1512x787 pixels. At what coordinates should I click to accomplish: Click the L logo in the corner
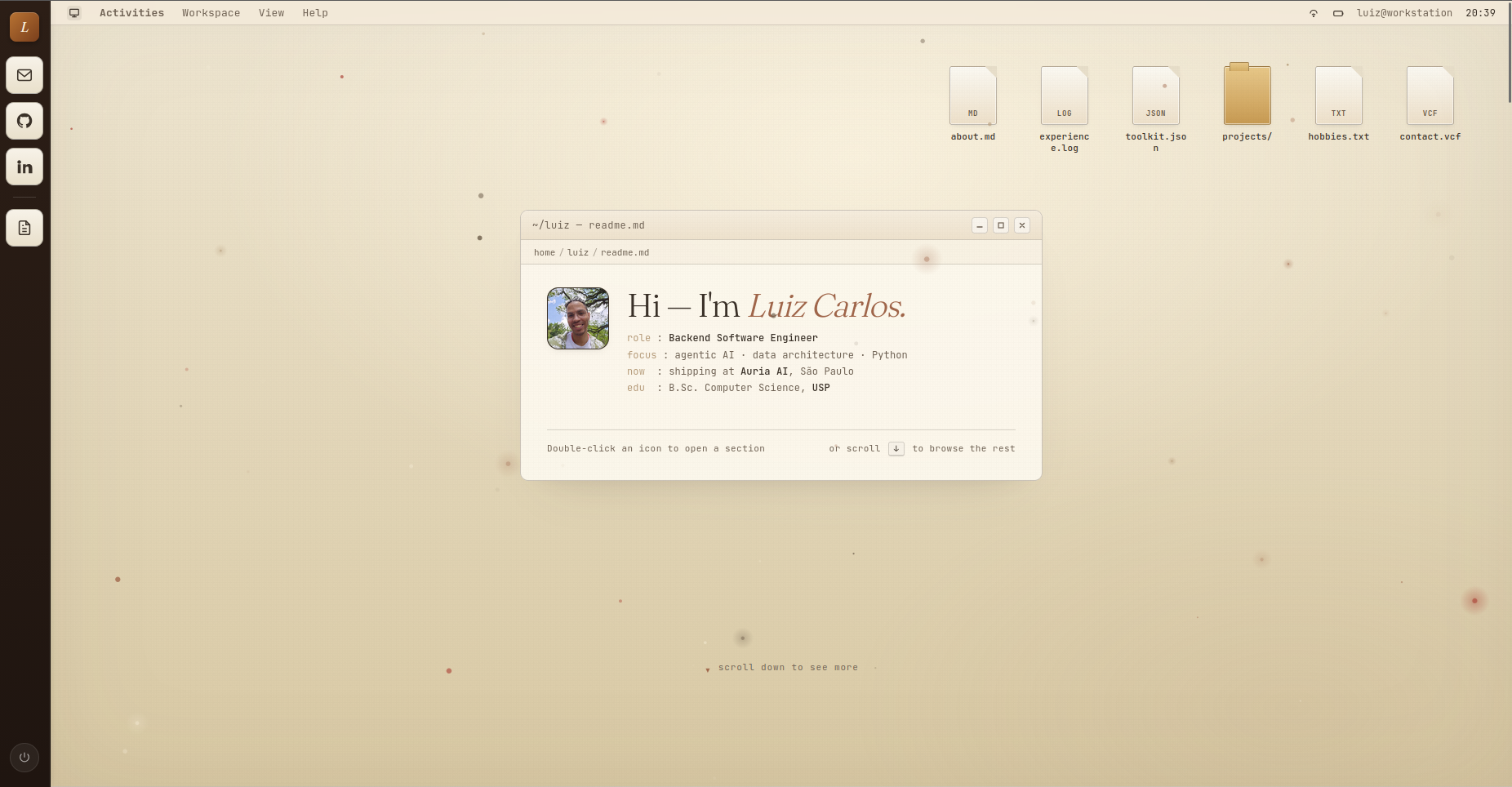(x=24, y=26)
